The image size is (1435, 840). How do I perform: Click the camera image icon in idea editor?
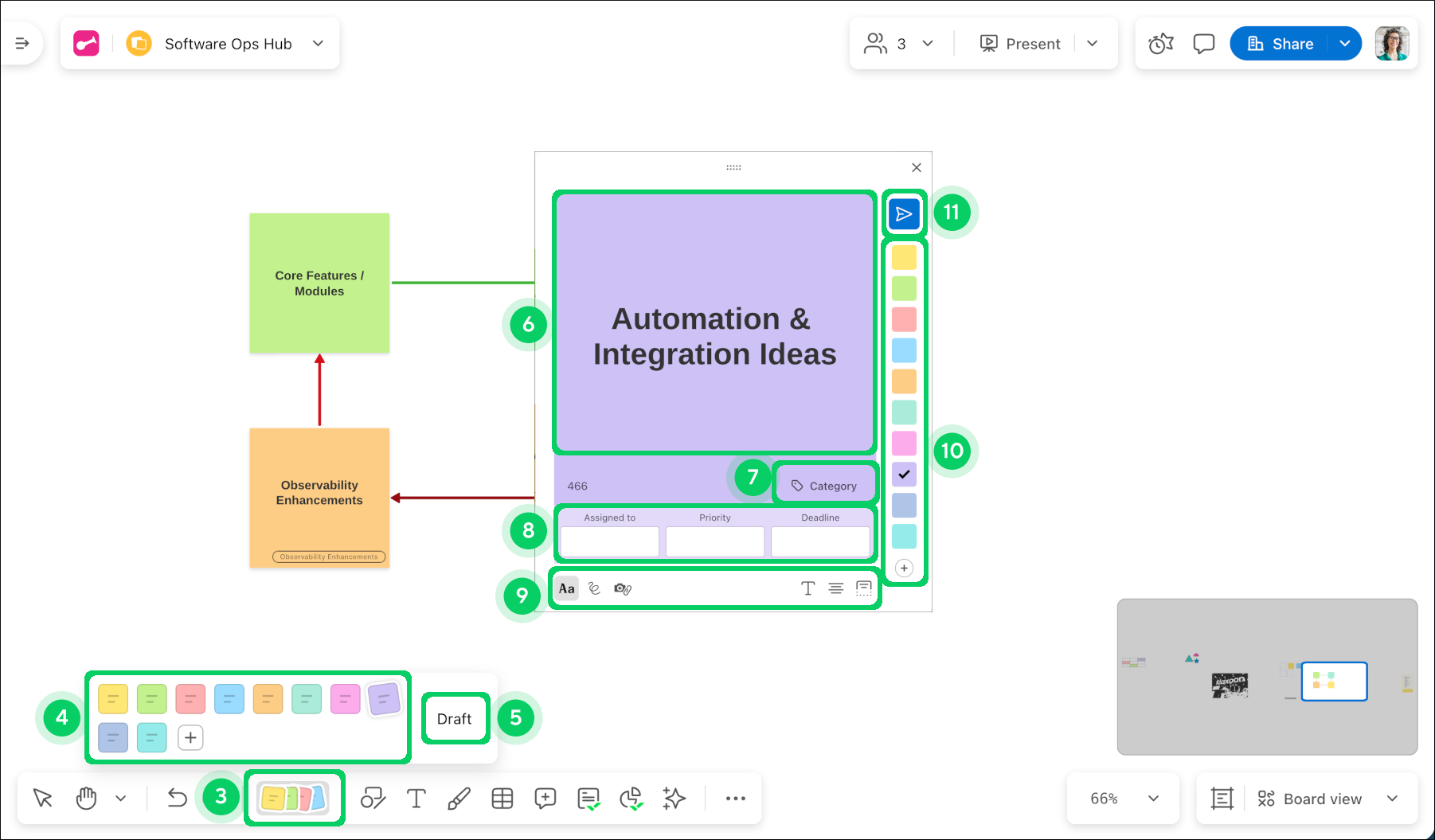tap(623, 588)
